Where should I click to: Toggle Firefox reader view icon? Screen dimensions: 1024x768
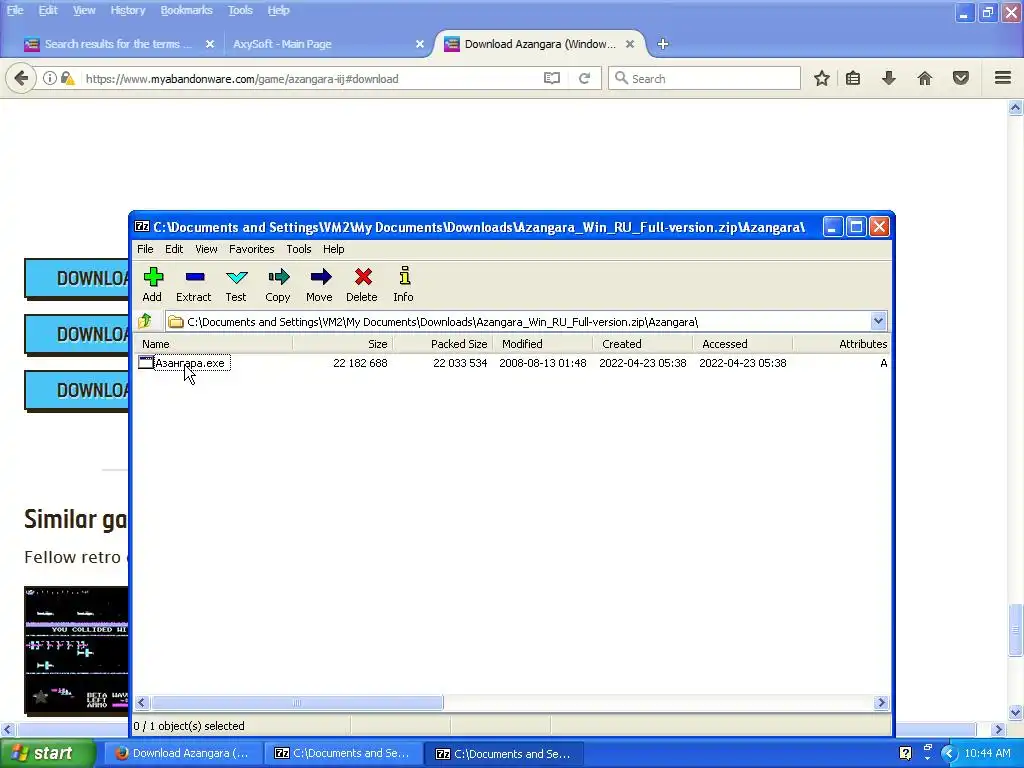pos(552,78)
